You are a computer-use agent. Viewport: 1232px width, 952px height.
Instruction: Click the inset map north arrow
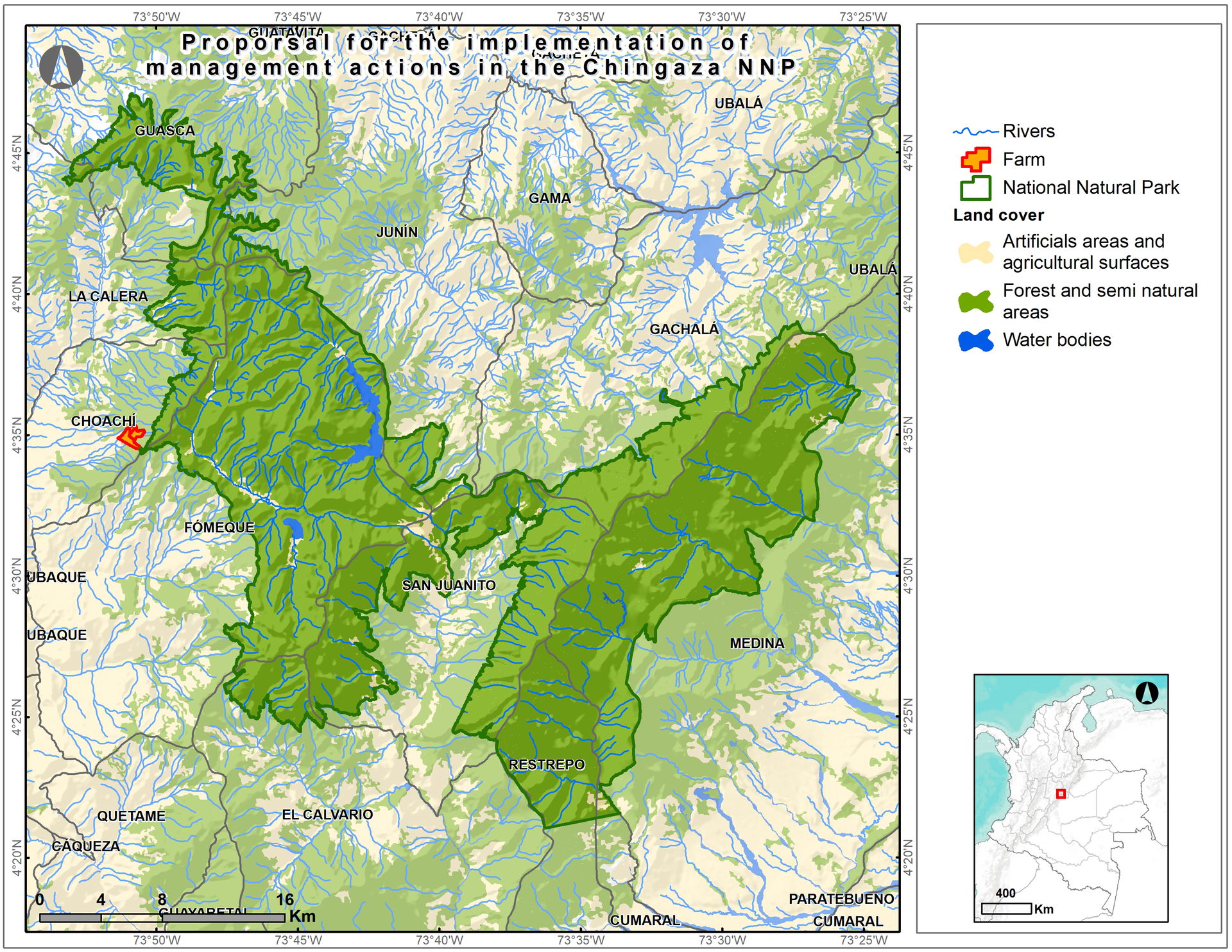[x=1146, y=693]
